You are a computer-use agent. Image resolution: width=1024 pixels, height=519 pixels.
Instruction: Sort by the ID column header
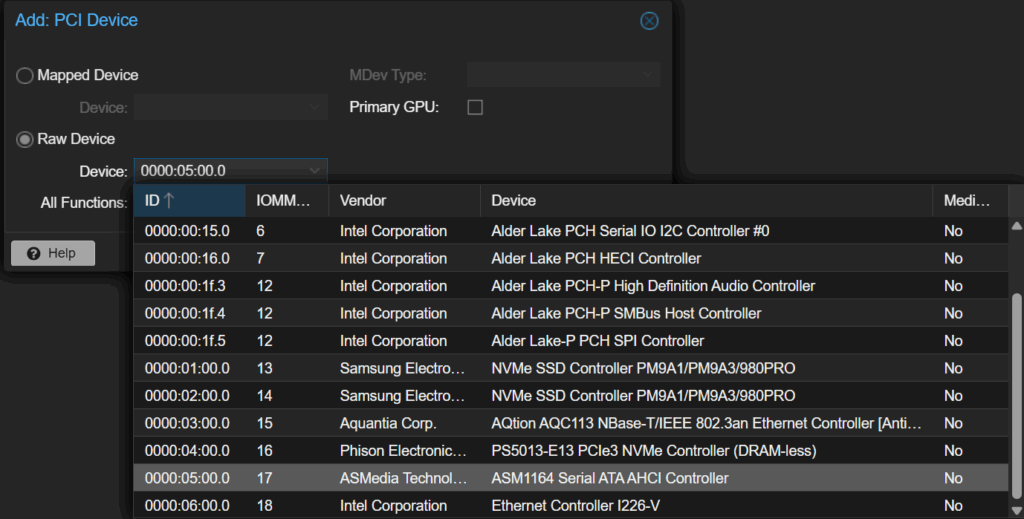tap(189, 201)
